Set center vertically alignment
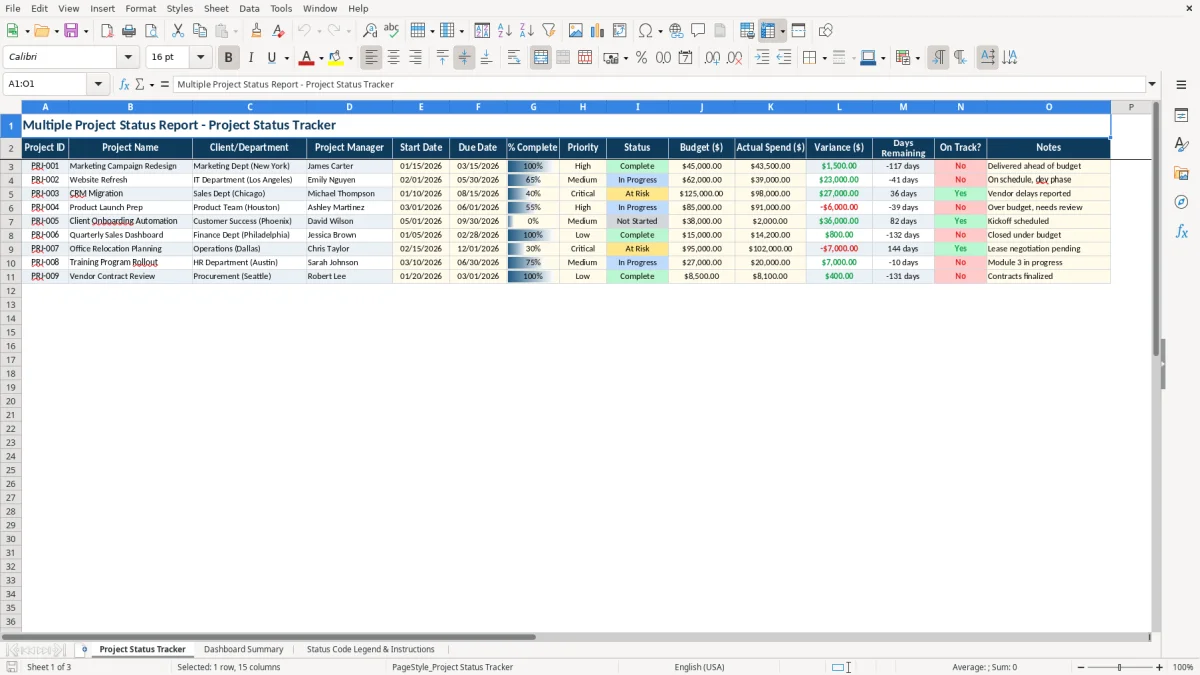This screenshot has height=675, width=1200. point(464,58)
